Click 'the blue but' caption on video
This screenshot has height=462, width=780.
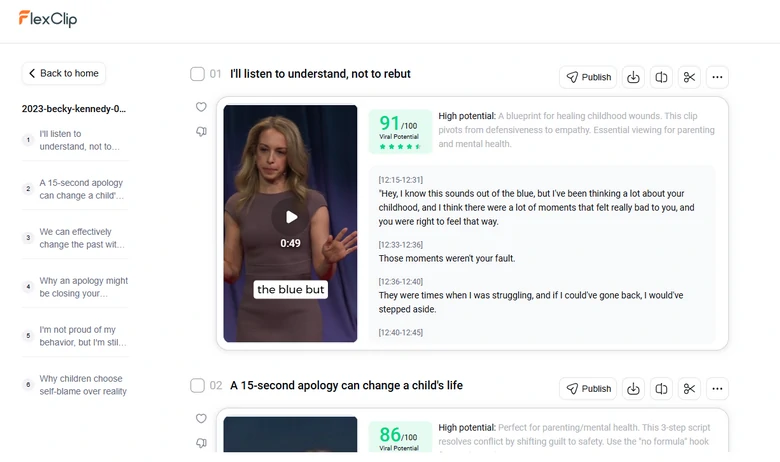pos(291,289)
